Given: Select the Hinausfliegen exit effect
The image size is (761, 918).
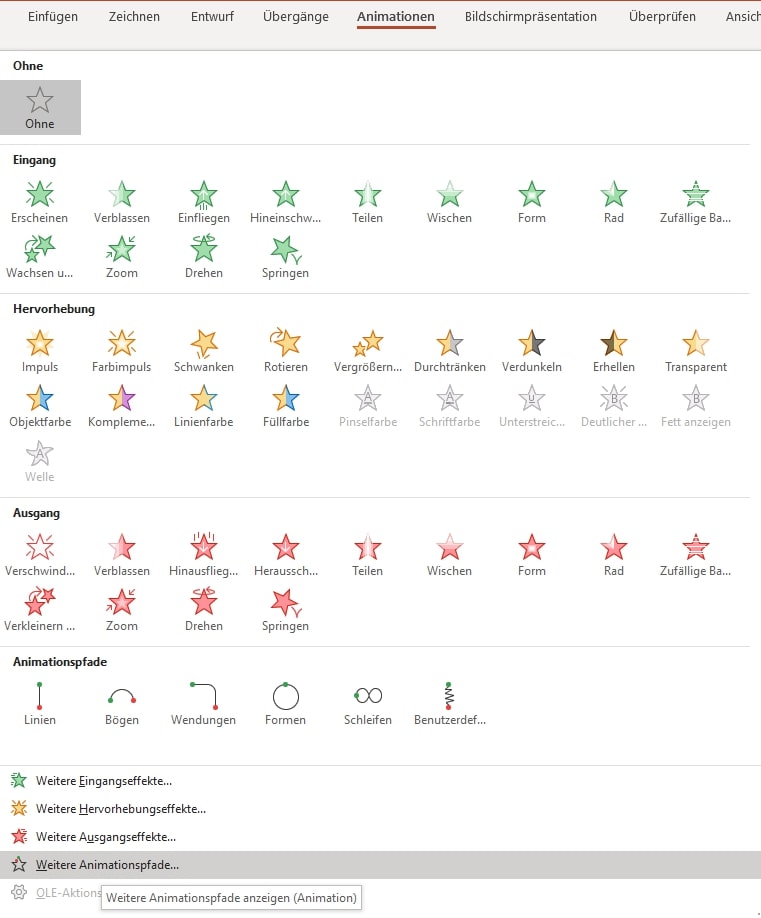Looking at the screenshot, I should (204, 555).
